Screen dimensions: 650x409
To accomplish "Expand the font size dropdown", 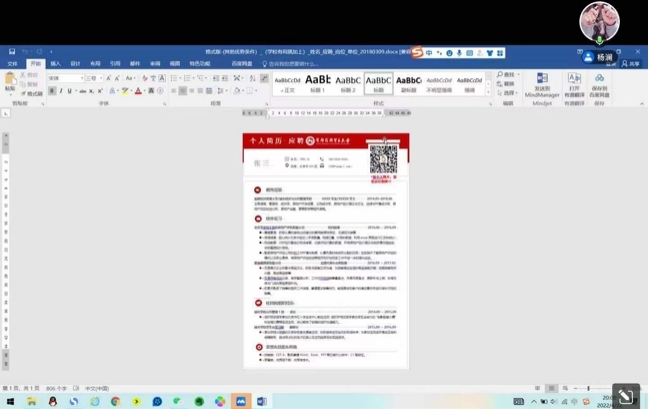I will (x=103, y=78).
